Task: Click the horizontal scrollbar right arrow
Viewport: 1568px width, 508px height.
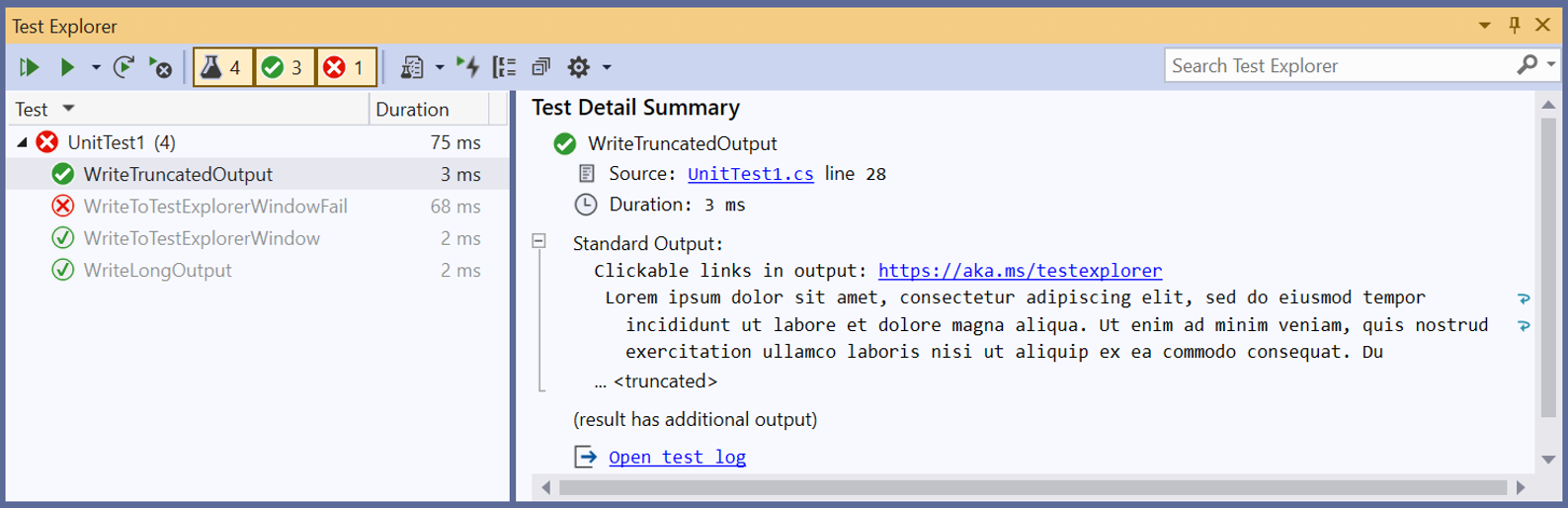Action: [1521, 487]
